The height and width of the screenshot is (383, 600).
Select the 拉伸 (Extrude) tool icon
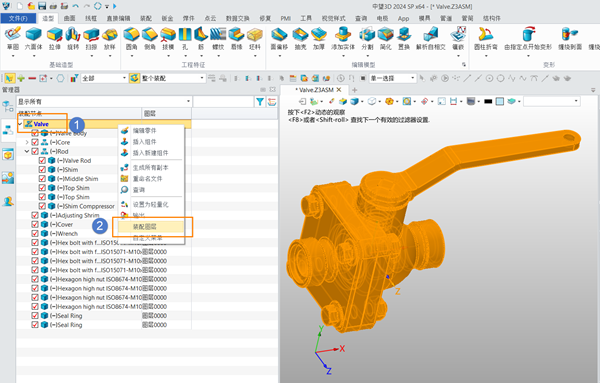(x=55, y=34)
